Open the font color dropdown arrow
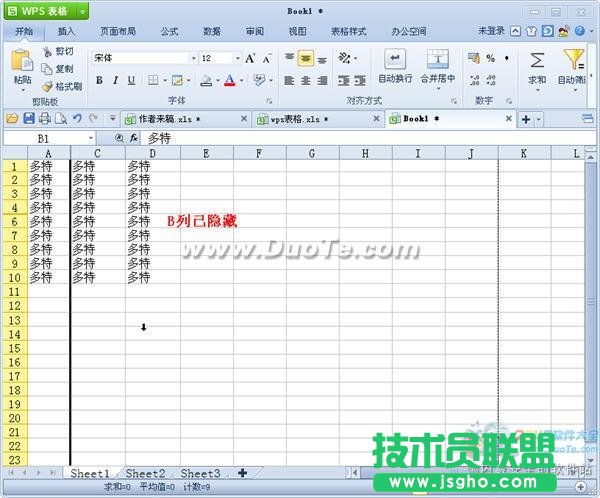Screen dimensions: 600x498 [241, 81]
